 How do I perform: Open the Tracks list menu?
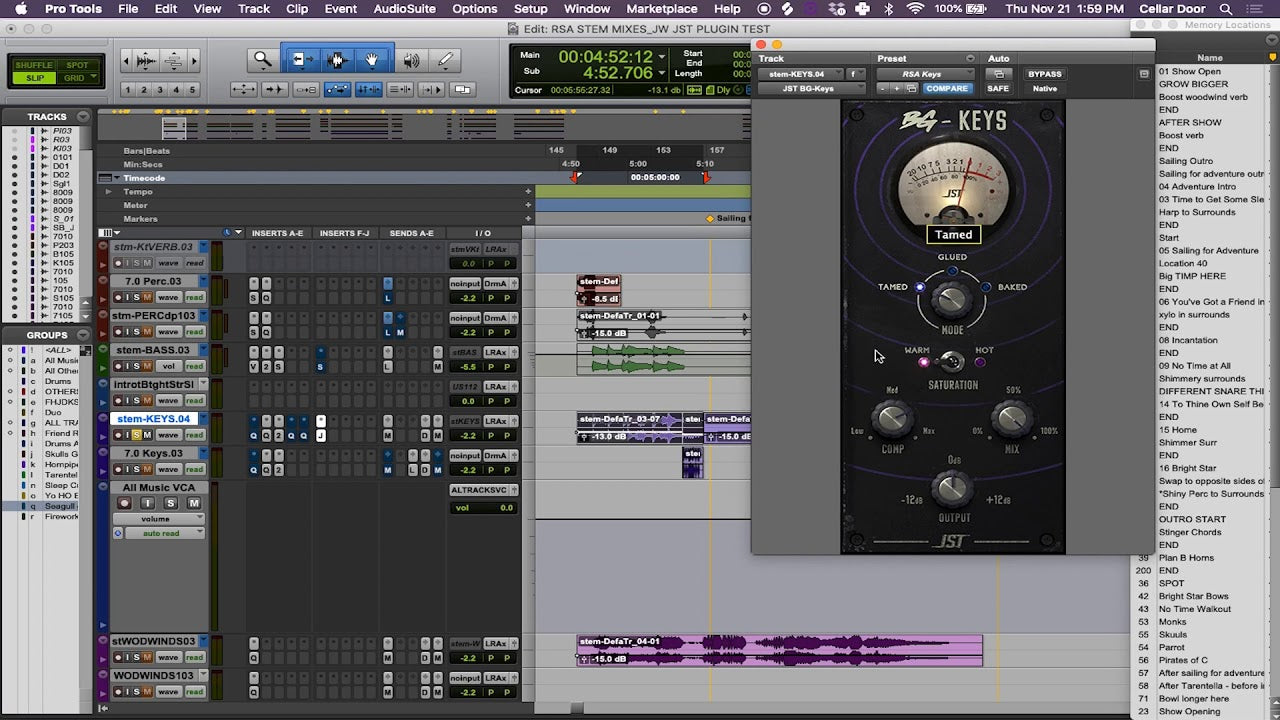(83, 117)
